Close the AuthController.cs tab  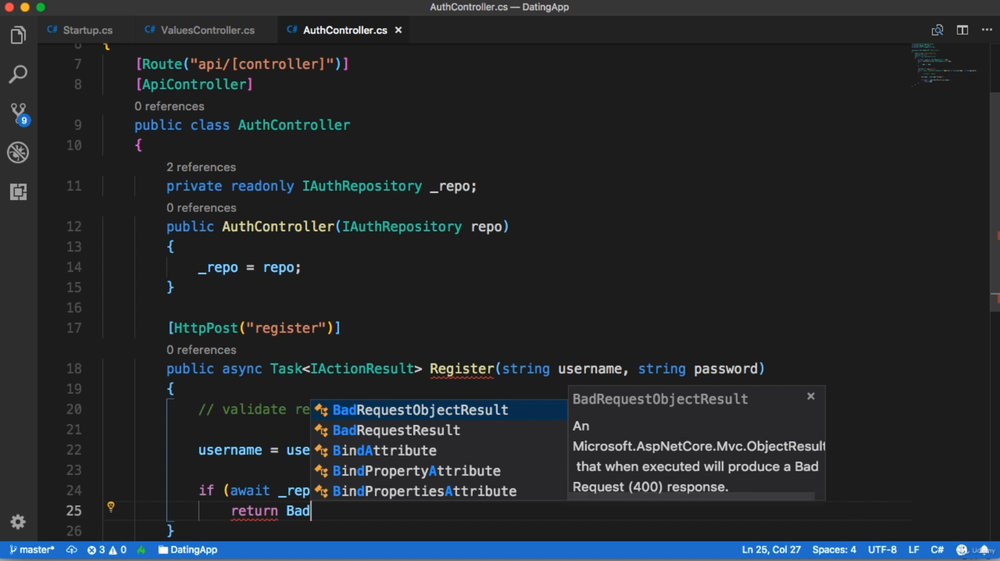point(399,30)
